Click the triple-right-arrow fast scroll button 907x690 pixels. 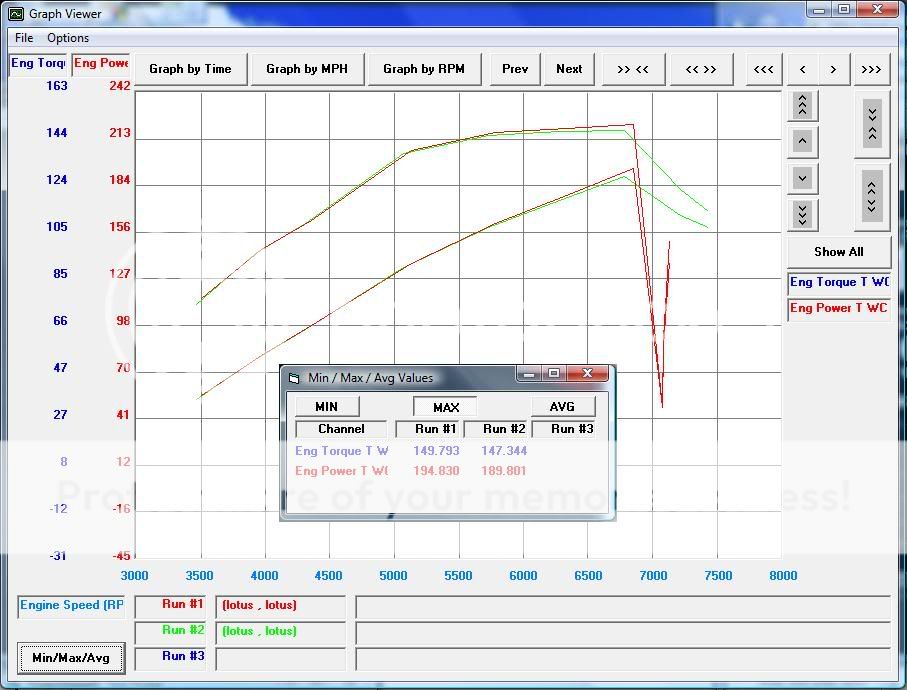coord(871,69)
